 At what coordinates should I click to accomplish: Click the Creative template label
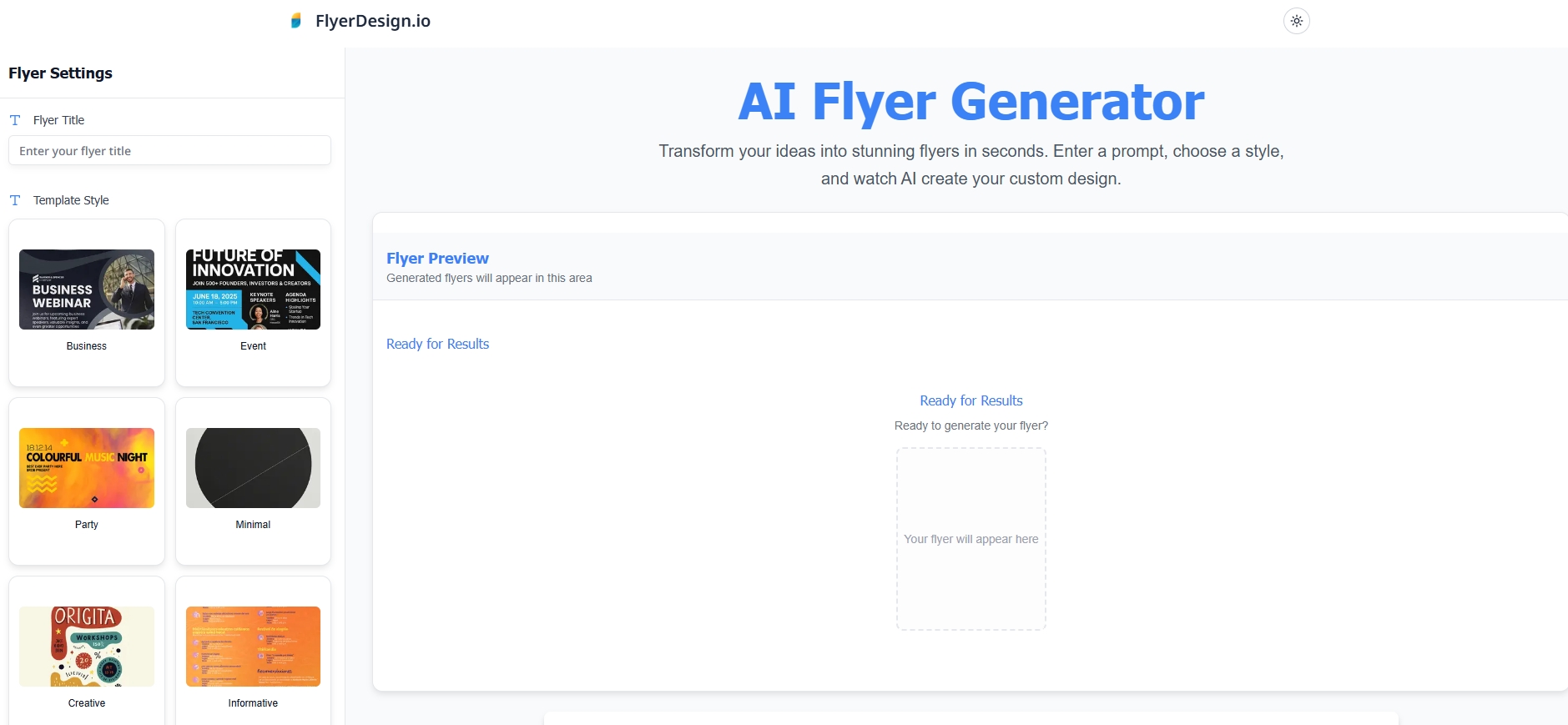pyautogui.click(x=87, y=703)
